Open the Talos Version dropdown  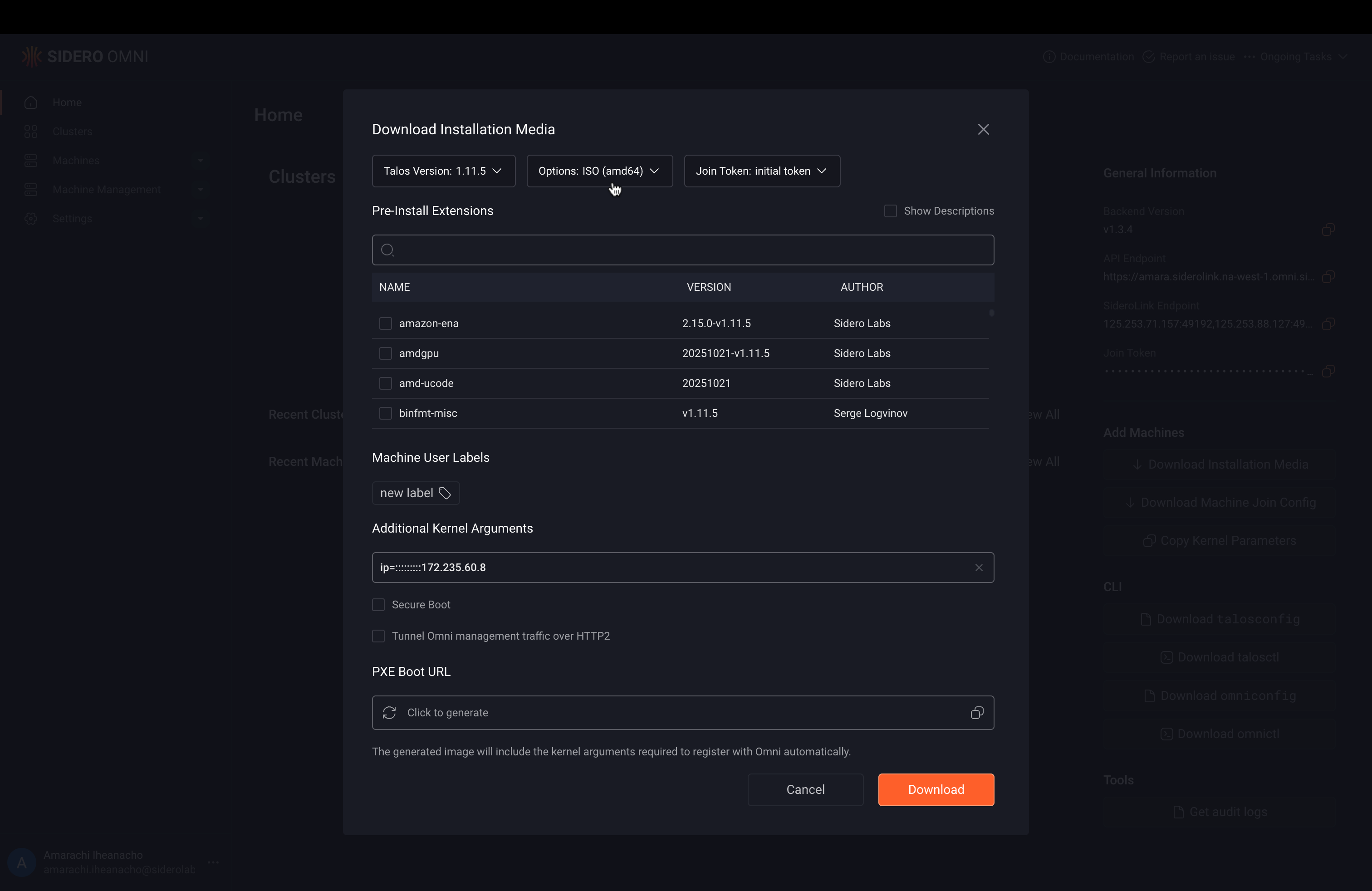[443, 171]
